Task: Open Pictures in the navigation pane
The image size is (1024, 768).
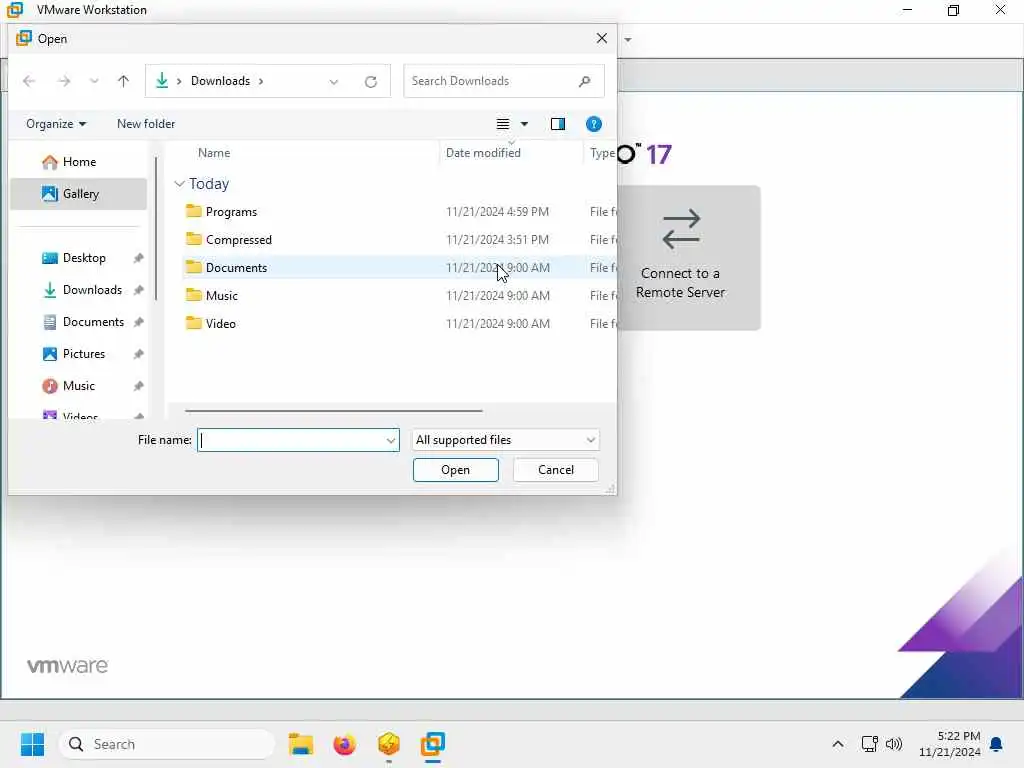Action: coord(78,354)
